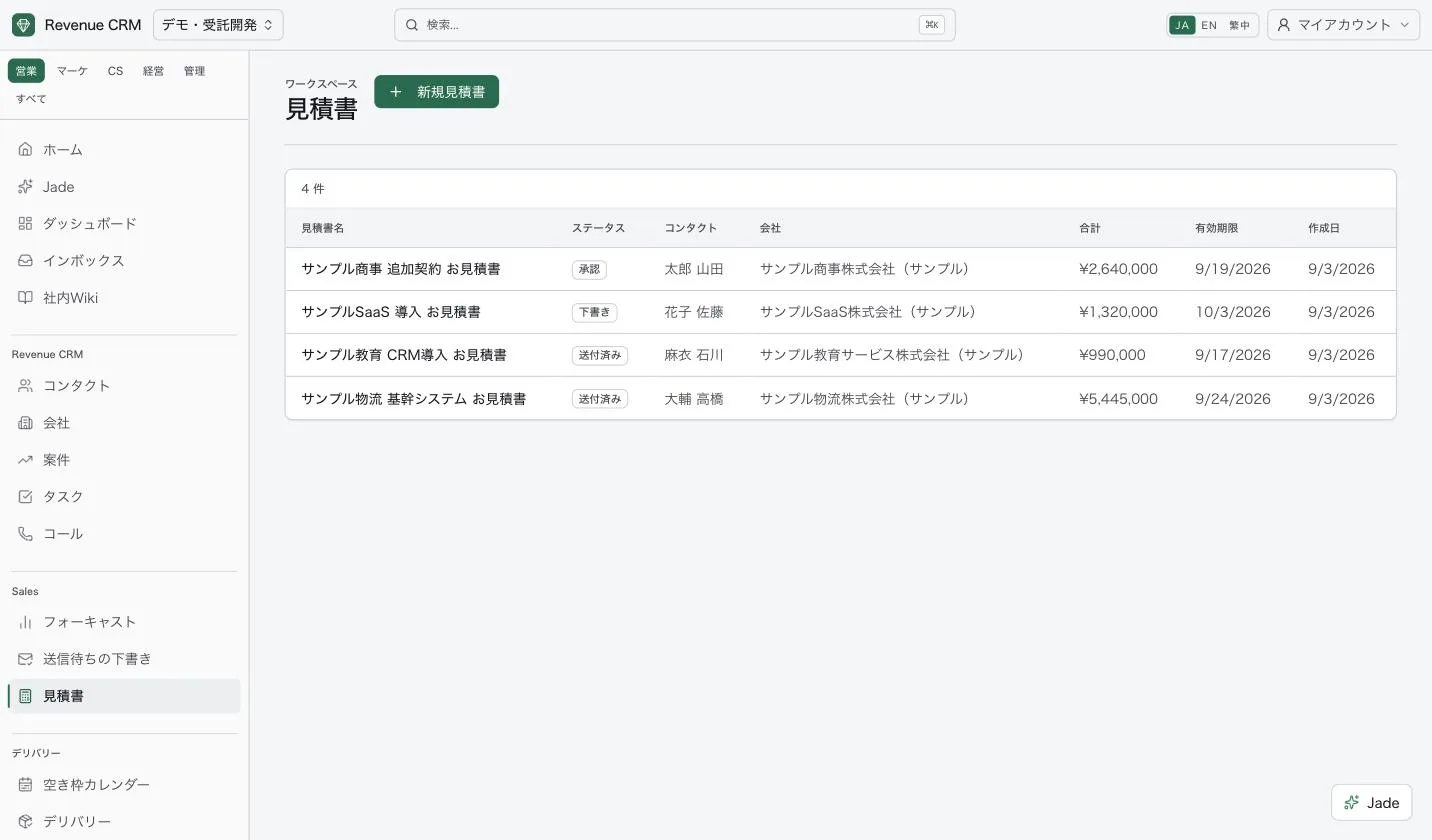Sort by 会社 column header
1432x840 pixels.
tap(770, 228)
